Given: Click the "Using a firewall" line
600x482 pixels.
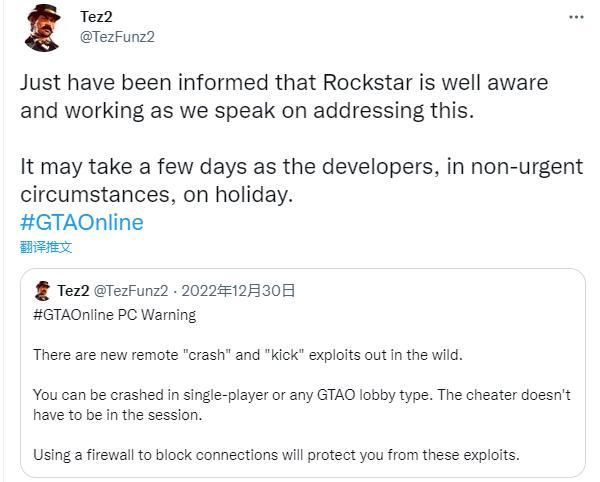Looking at the screenshot, I should point(276,455).
